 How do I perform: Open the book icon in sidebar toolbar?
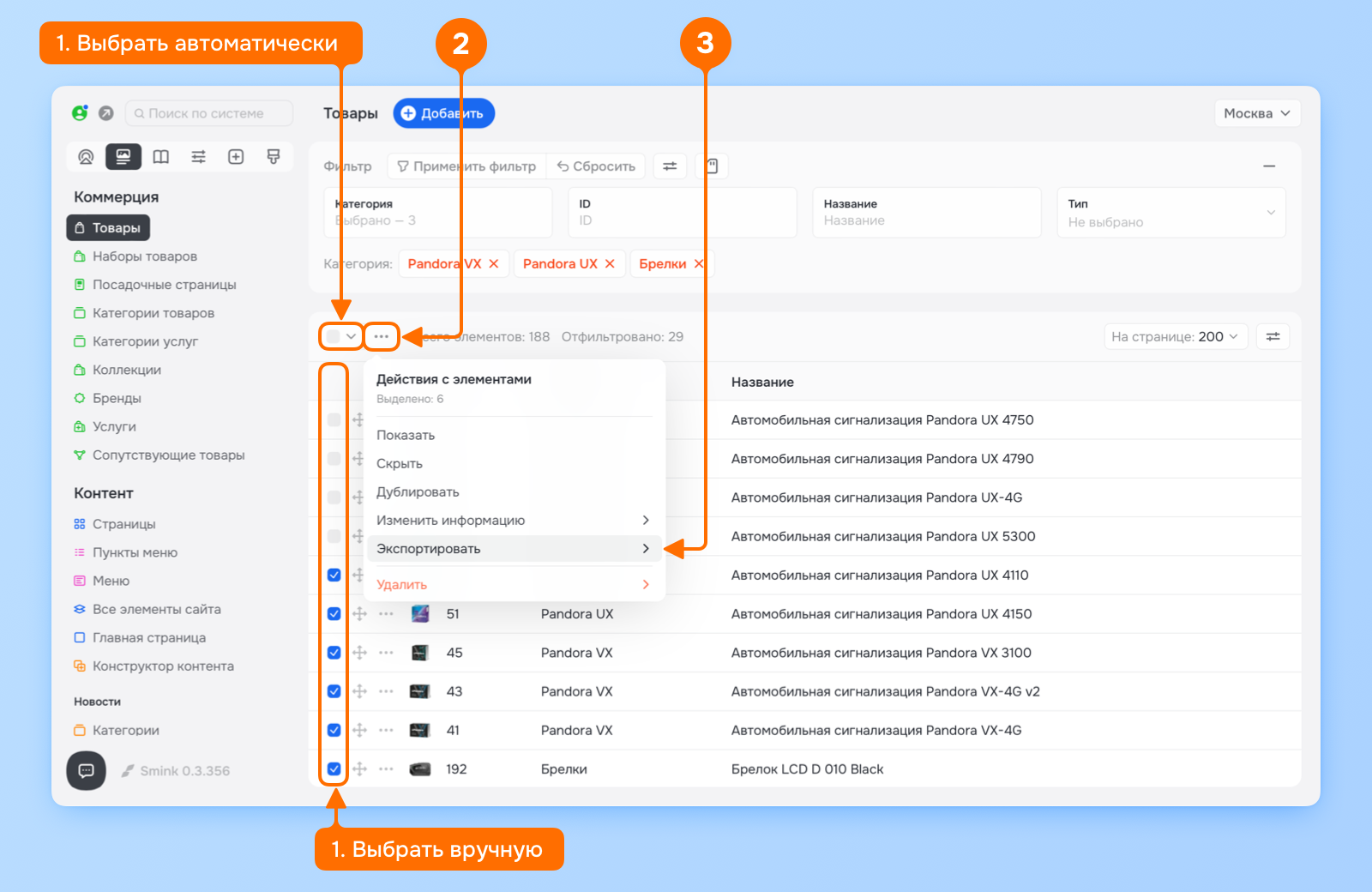tap(161, 157)
